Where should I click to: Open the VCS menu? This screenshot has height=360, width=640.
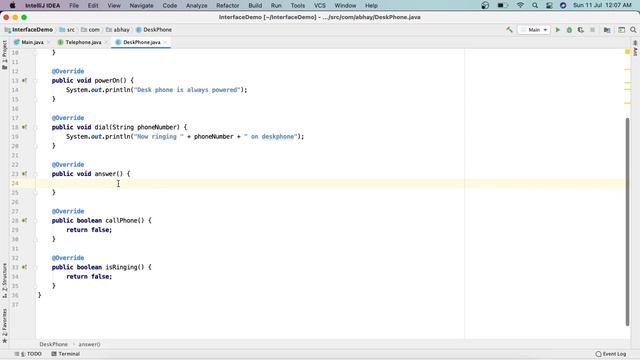point(320,5)
